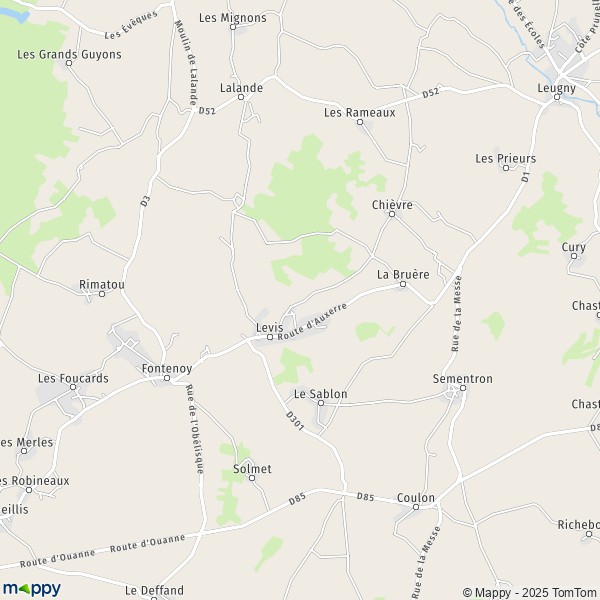This screenshot has width=600, height=600.
Task: Select the La Bruère place label
Action: pyautogui.click(x=403, y=274)
